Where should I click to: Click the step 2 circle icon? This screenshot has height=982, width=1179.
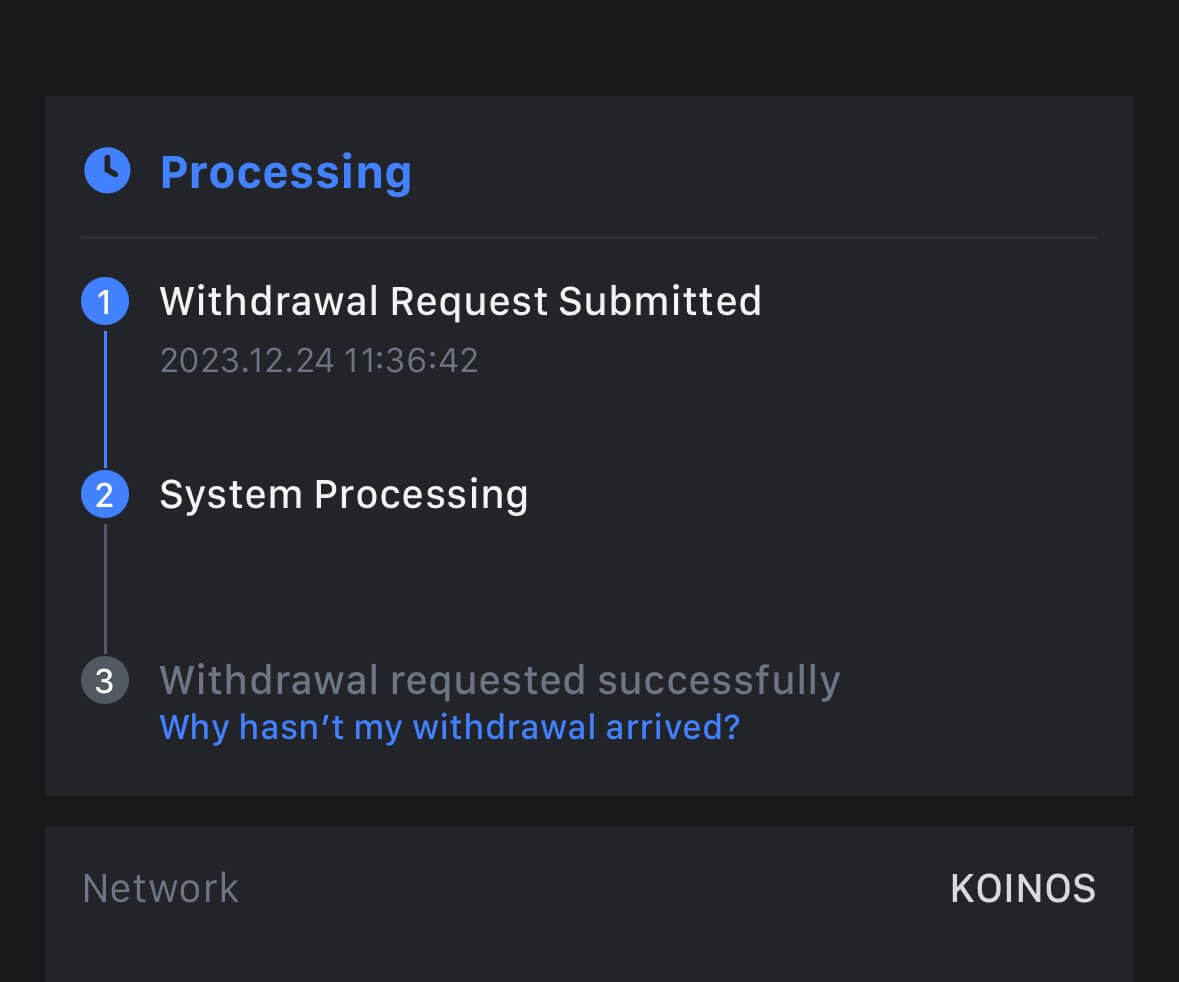tap(105, 496)
